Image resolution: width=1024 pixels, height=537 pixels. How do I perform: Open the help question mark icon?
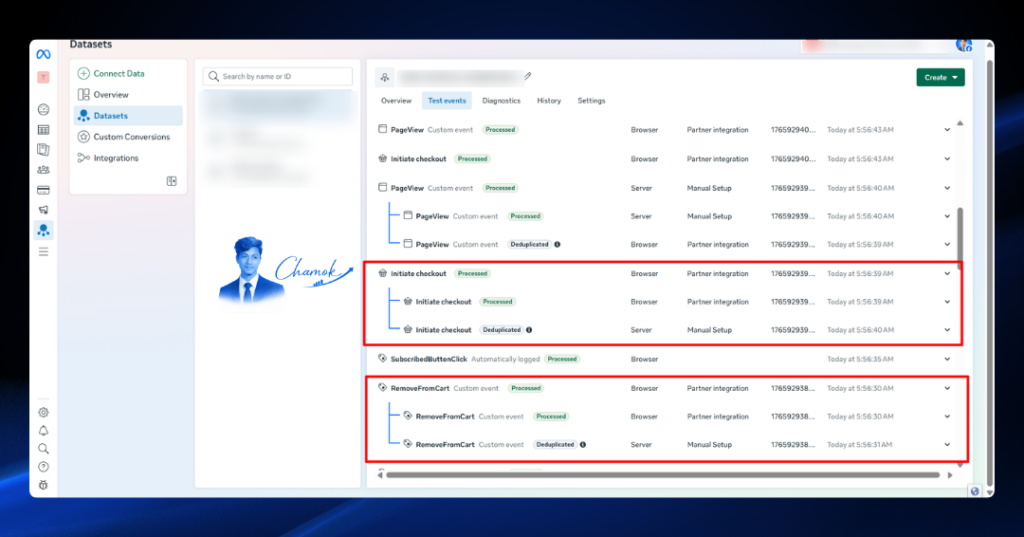coord(43,466)
